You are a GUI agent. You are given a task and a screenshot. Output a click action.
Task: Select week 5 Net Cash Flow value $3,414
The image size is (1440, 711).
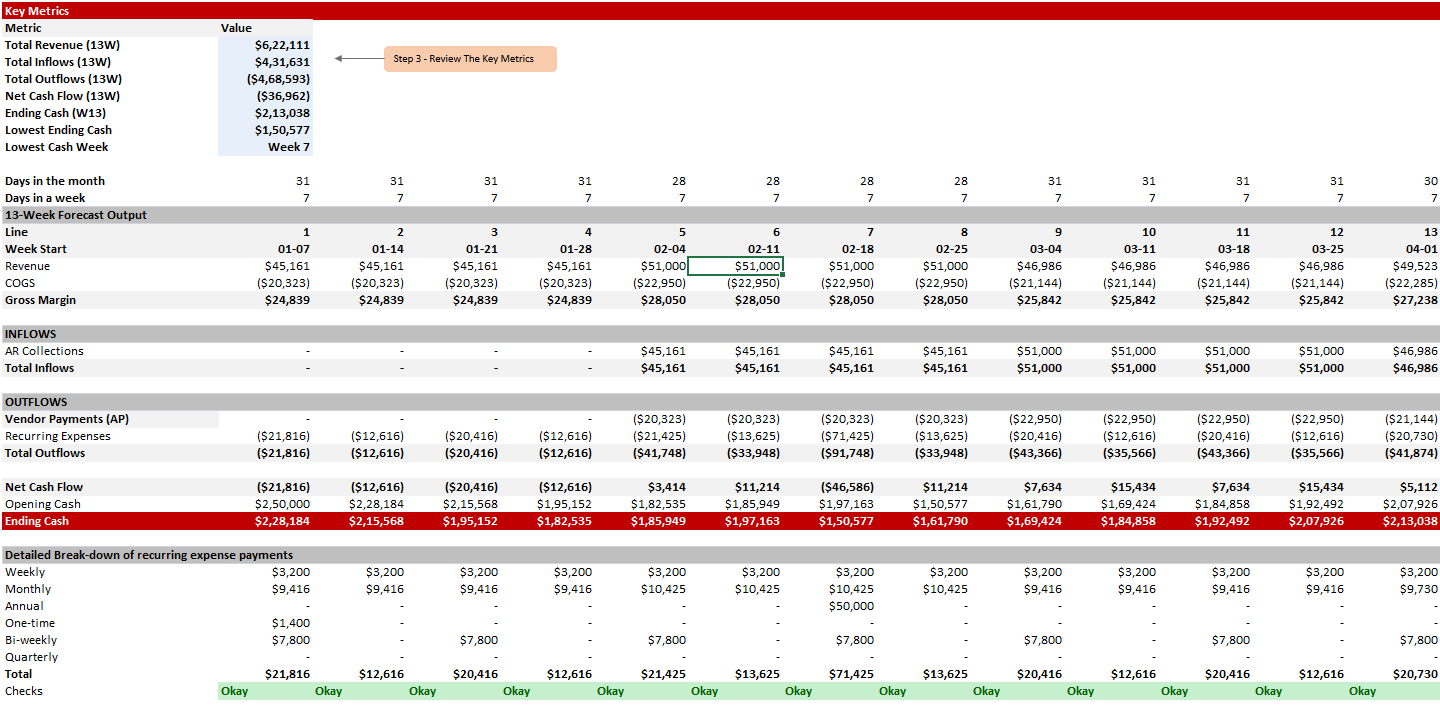666,487
